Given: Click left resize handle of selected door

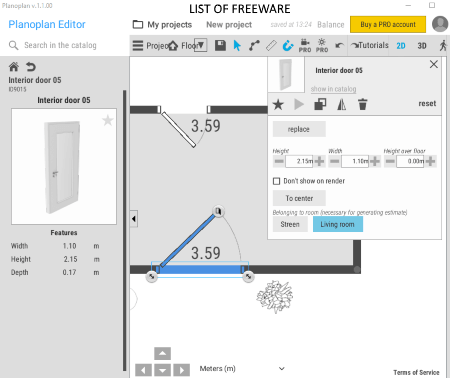Looking at the screenshot, I should click(152, 277).
